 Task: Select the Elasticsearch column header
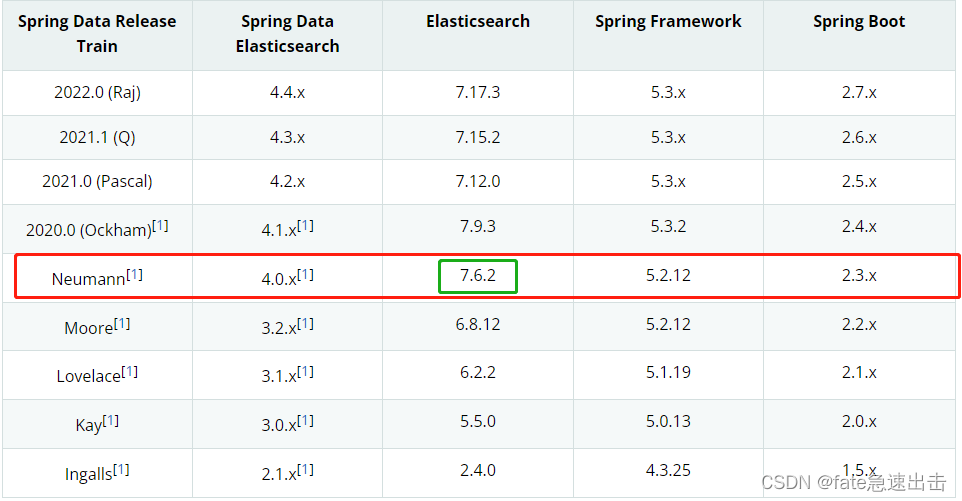(x=478, y=21)
